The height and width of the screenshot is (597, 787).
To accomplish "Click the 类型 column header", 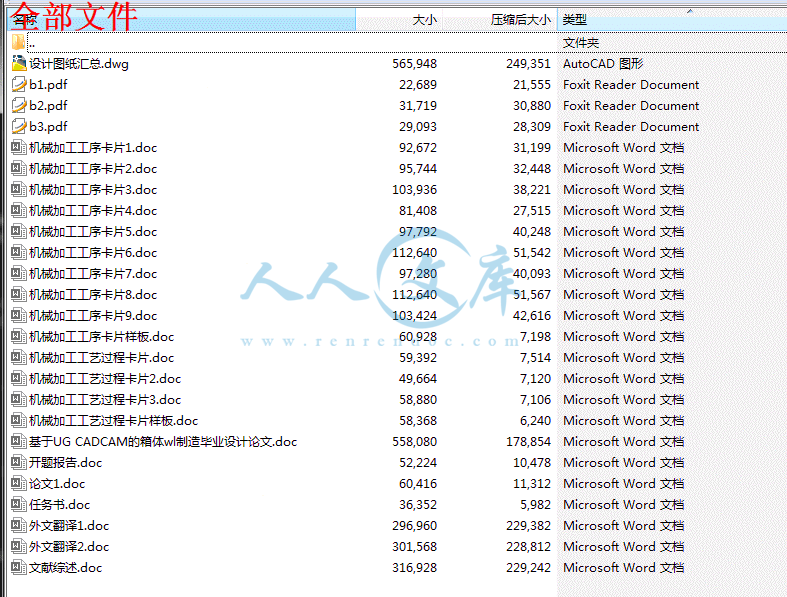I will click(x=575, y=19).
